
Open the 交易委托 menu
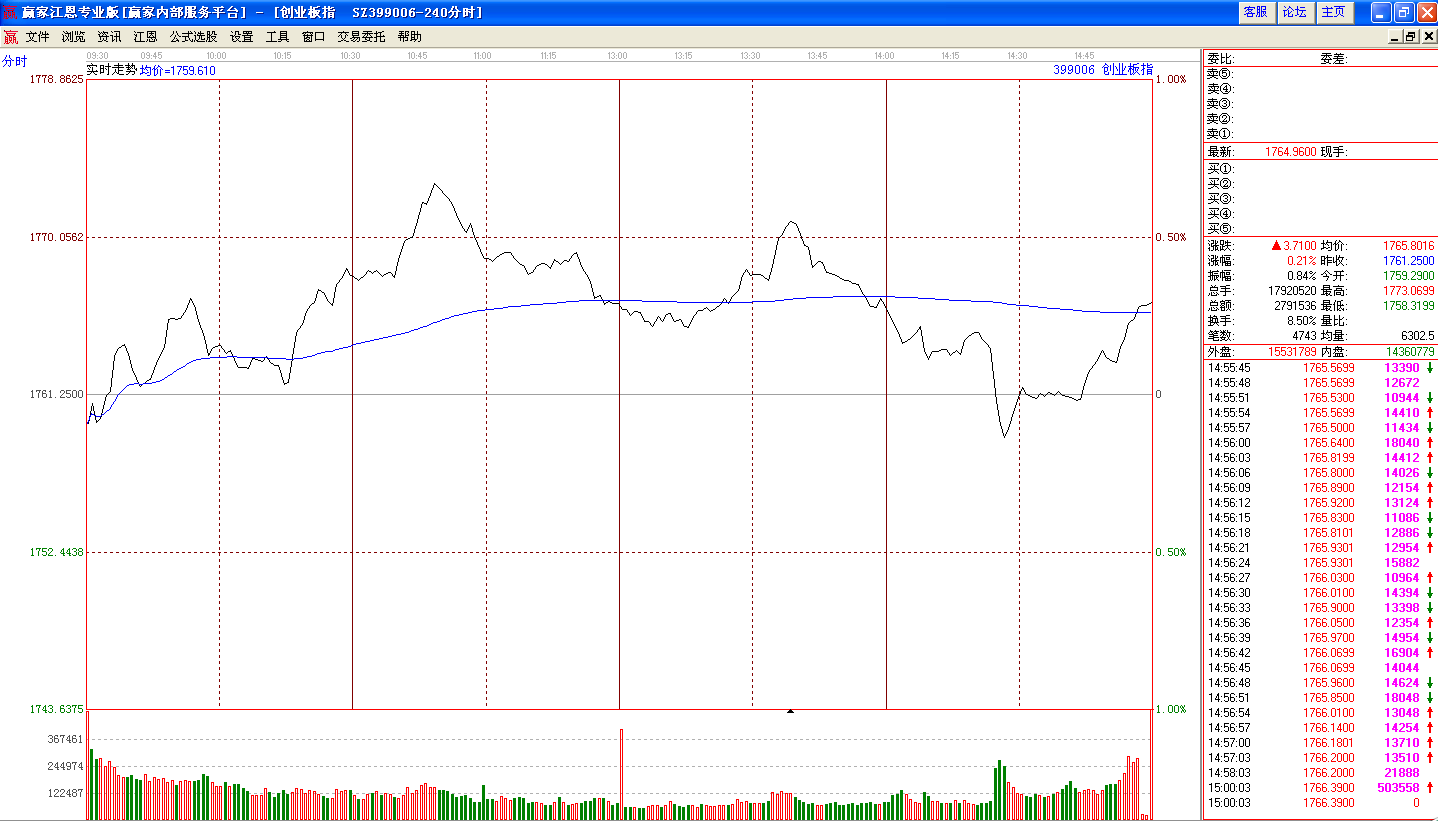click(361, 36)
